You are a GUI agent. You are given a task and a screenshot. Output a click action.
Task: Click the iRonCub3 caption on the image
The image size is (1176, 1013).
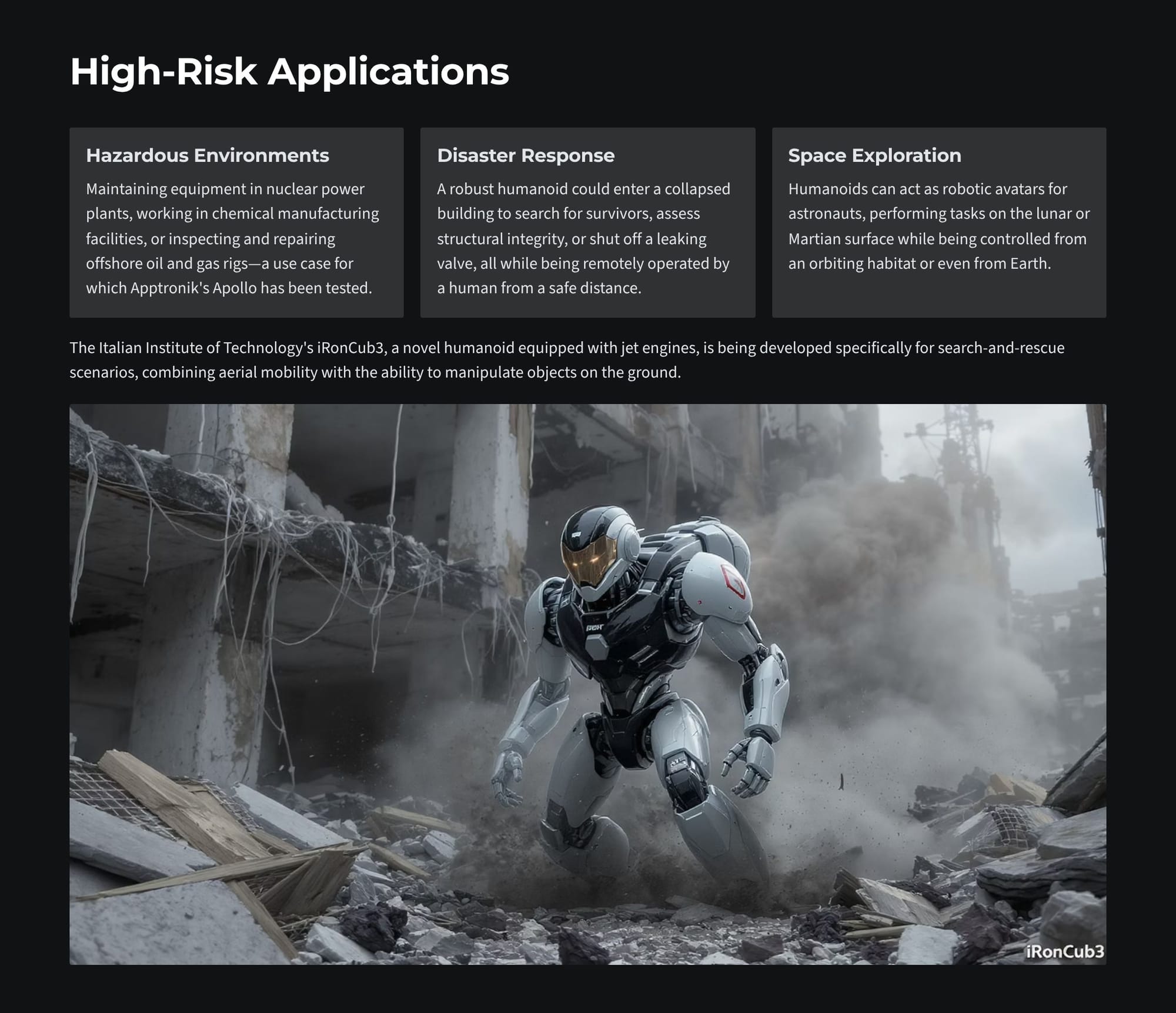click(x=1065, y=951)
